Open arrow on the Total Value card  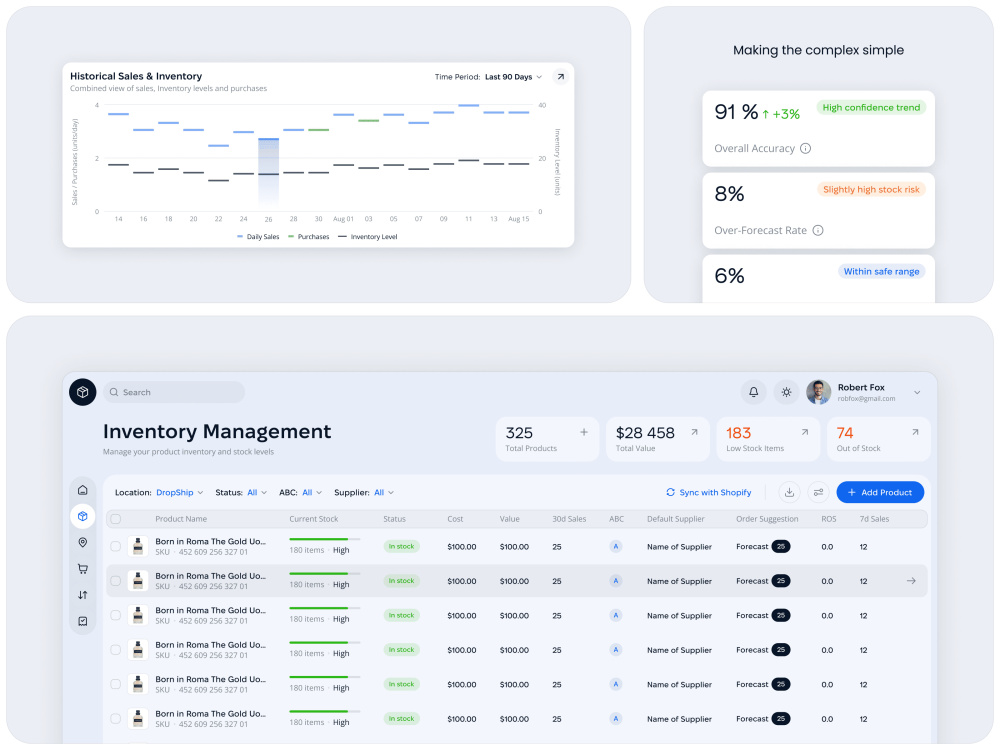click(x=695, y=432)
